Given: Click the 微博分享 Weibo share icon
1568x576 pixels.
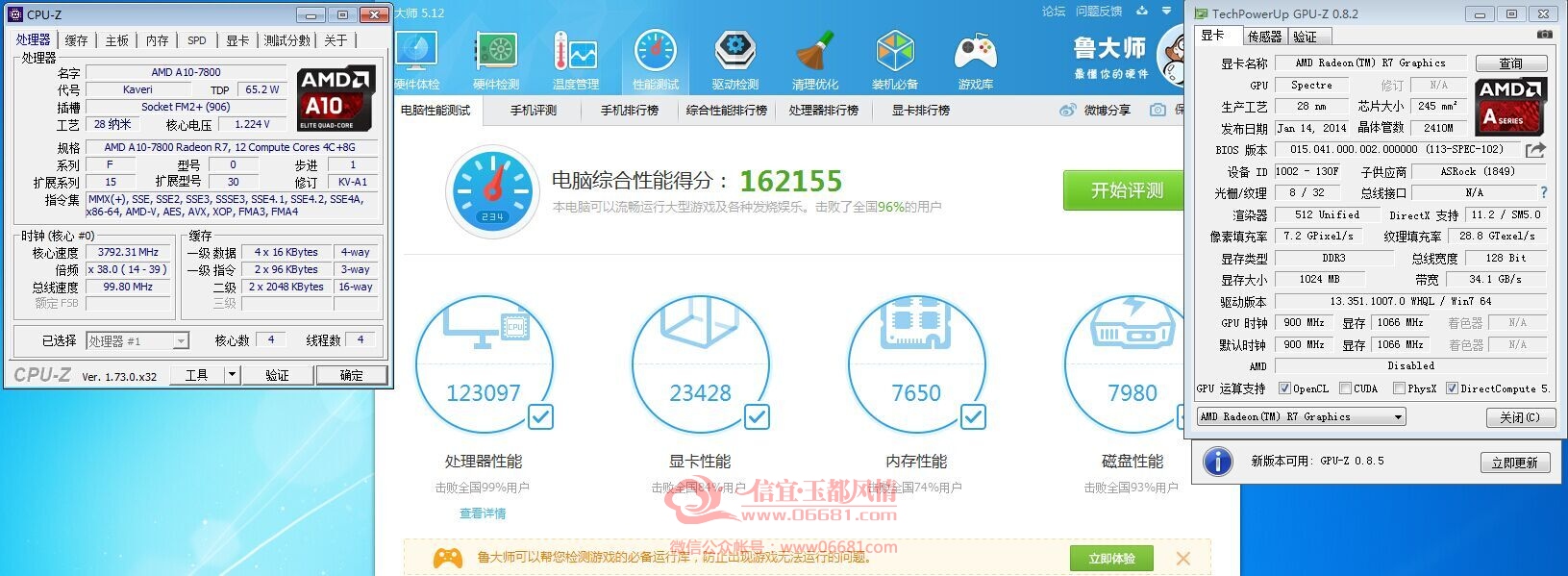Looking at the screenshot, I should (1068, 111).
